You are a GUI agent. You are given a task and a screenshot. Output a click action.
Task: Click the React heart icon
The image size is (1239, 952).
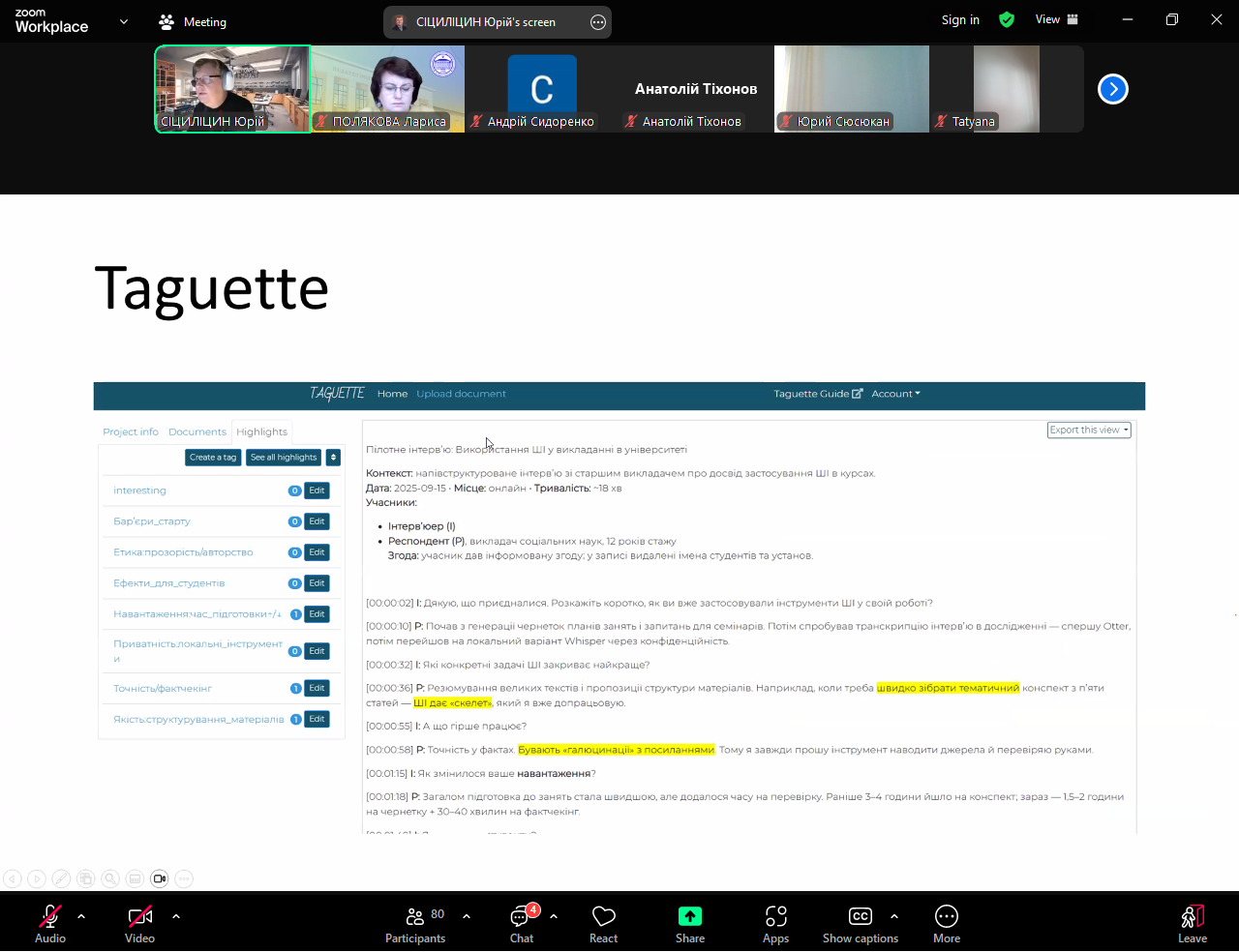pos(603,917)
